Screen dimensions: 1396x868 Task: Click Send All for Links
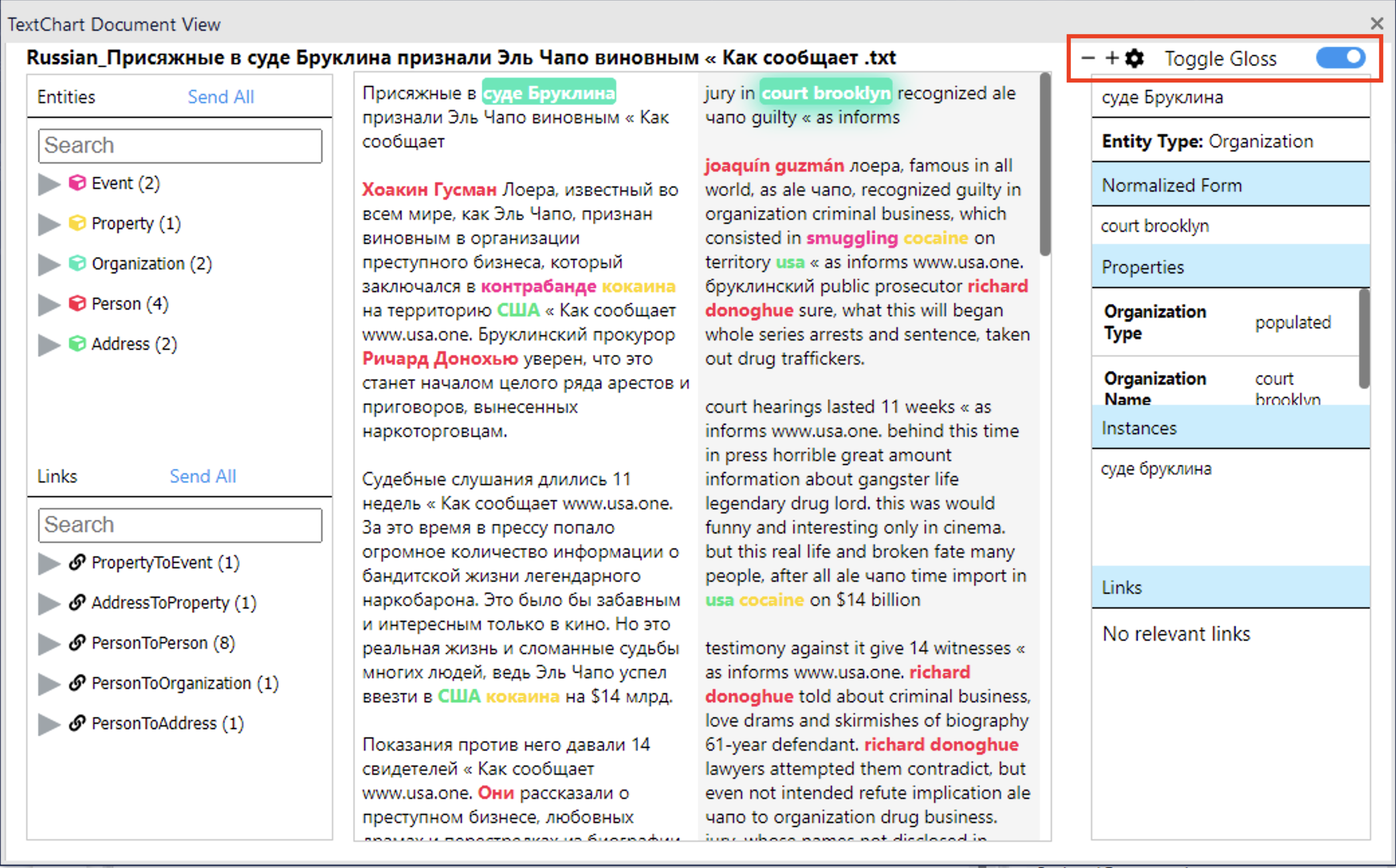[202, 477]
